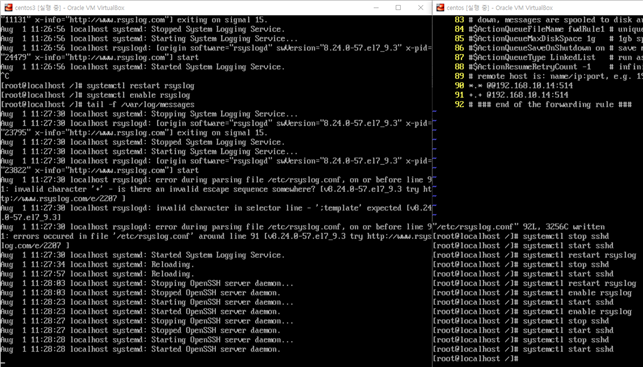Click the 11:28:03 'Stopping OpenSSH server daemon' line

[147, 283]
